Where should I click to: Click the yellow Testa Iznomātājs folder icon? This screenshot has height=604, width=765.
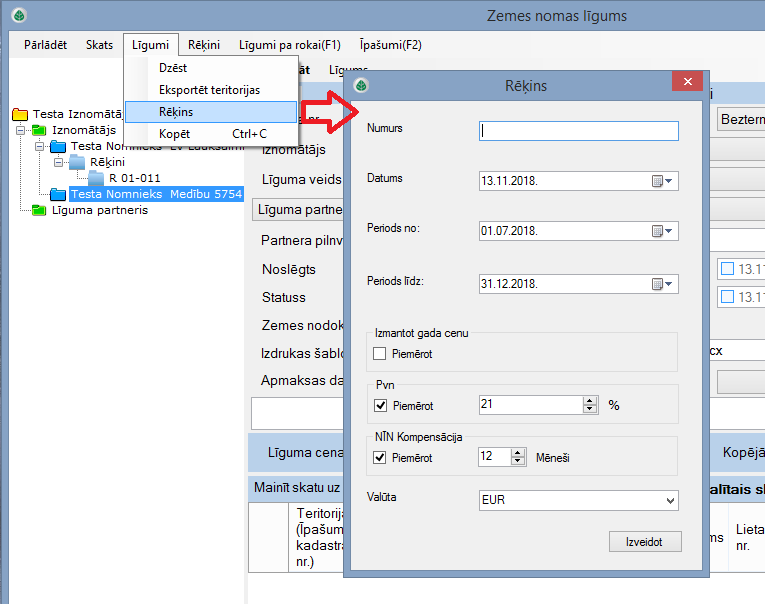pos(21,114)
